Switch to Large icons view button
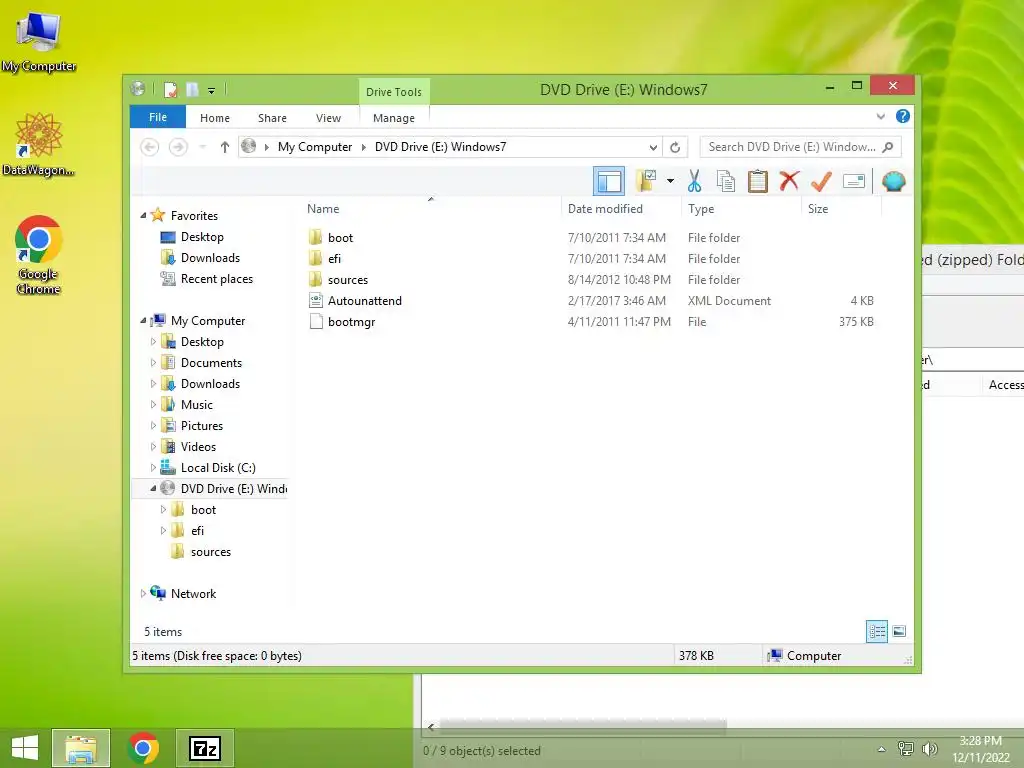 pyautogui.click(x=899, y=631)
